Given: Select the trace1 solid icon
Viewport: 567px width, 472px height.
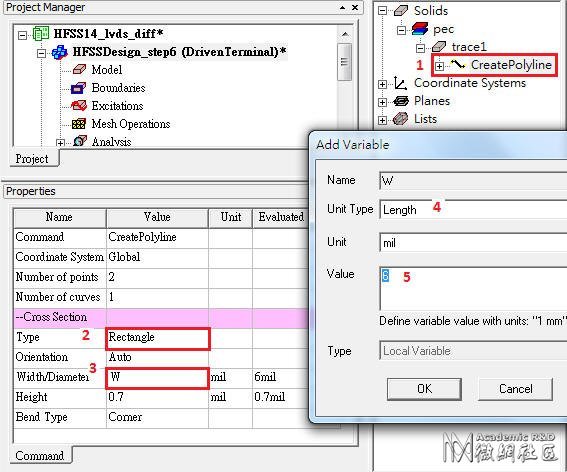Looking at the screenshot, I should tap(439, 47).
